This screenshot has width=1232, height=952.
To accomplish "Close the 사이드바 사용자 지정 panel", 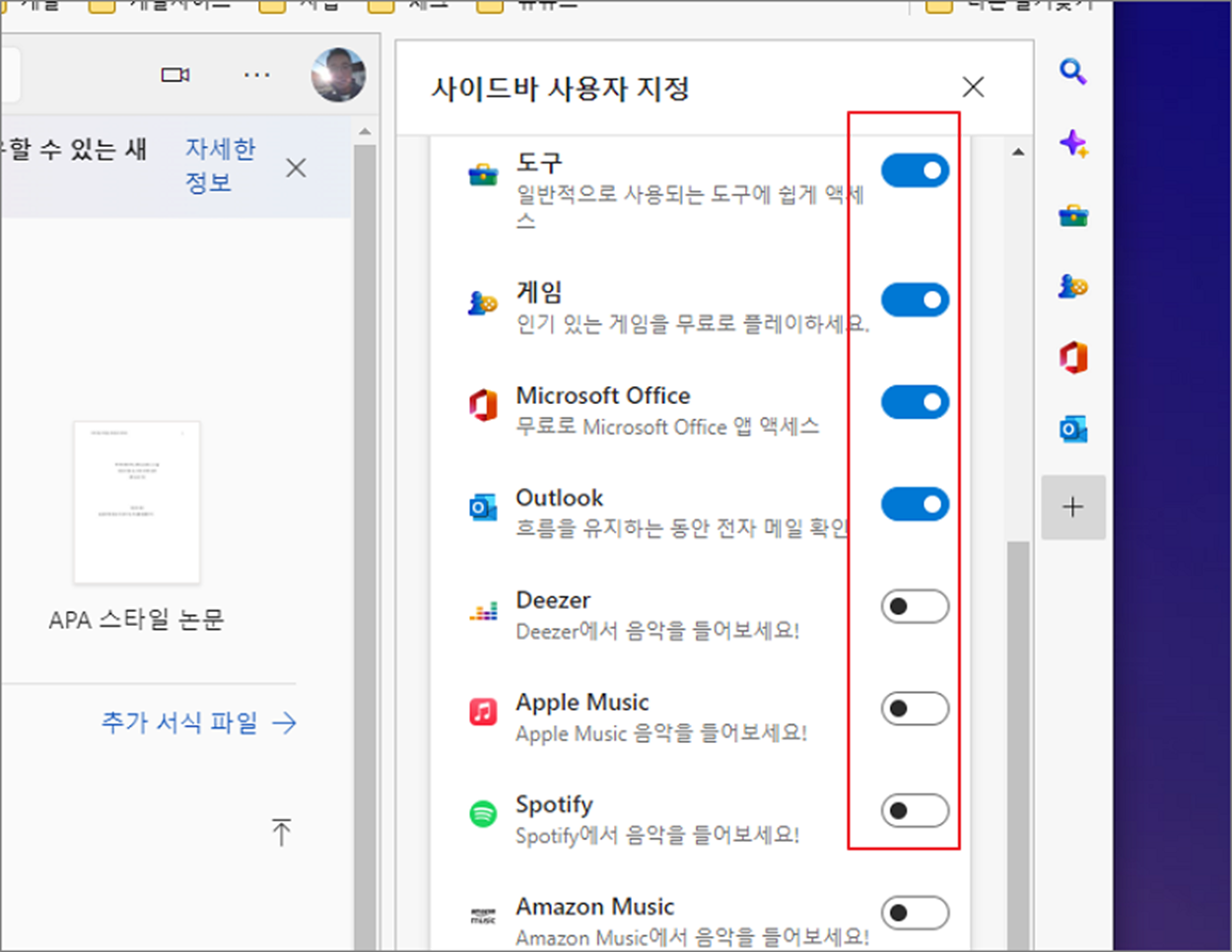I will point(973,87).
